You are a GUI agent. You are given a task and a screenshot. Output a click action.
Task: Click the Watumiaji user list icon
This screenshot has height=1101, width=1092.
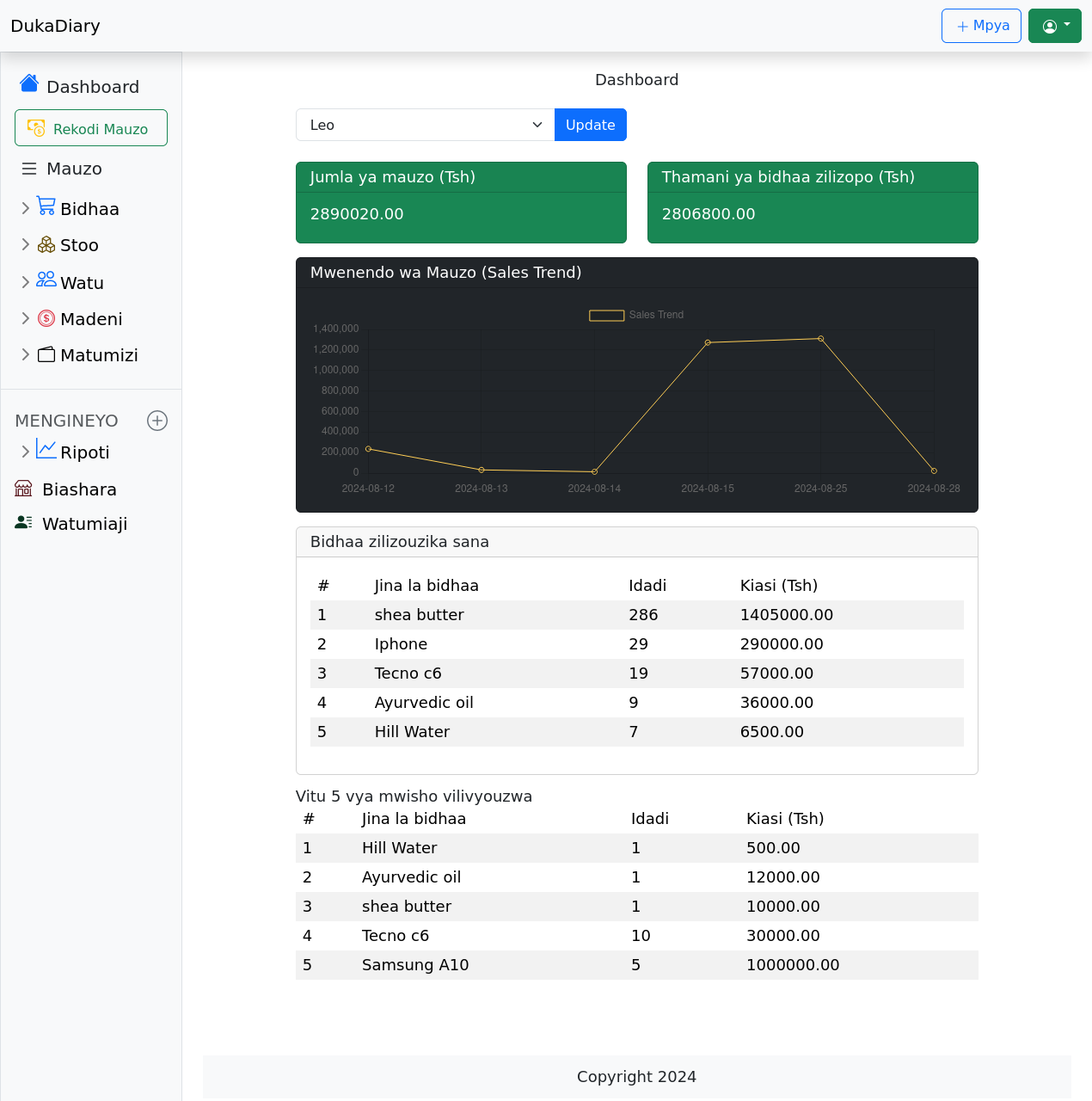click(23, 522)
